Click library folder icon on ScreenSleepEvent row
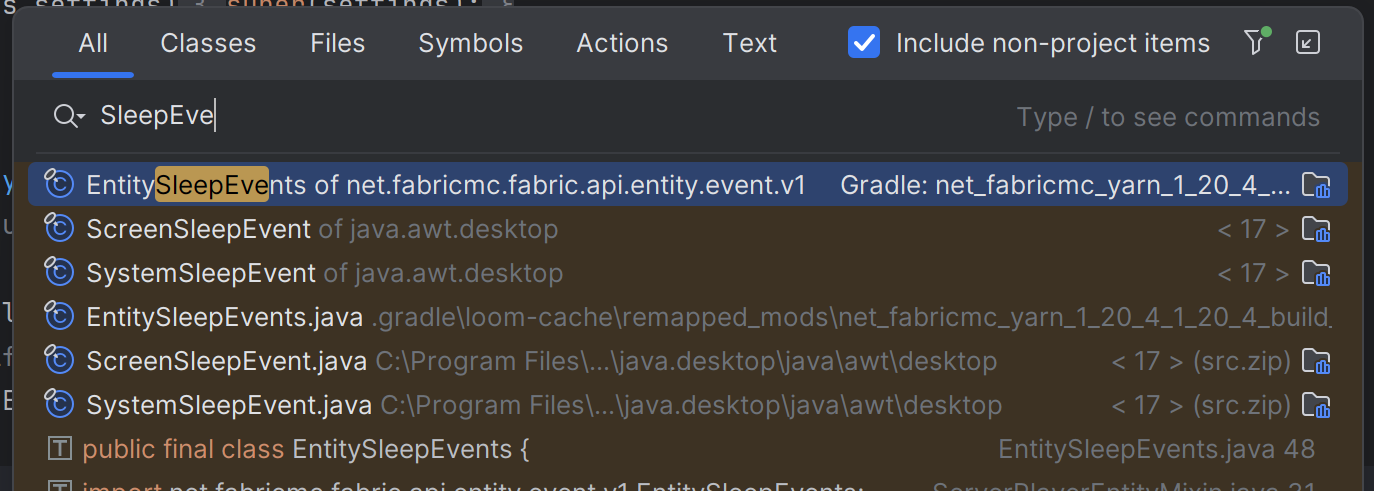 (x=1315, y=230)
